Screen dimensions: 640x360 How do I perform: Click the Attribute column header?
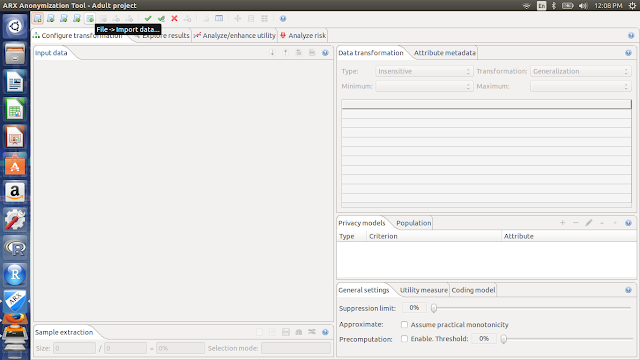tap(569, 236)
